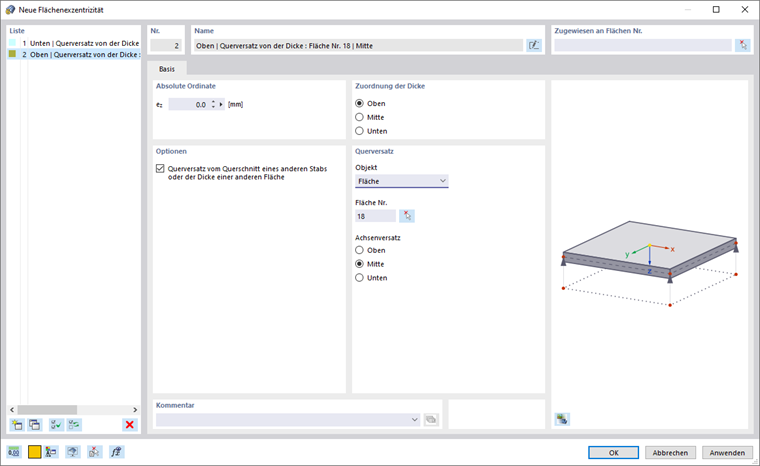This screenshot has height=466, width=760.
Task: Select Mitte under Achsenversatz
Action: [359, 264]
